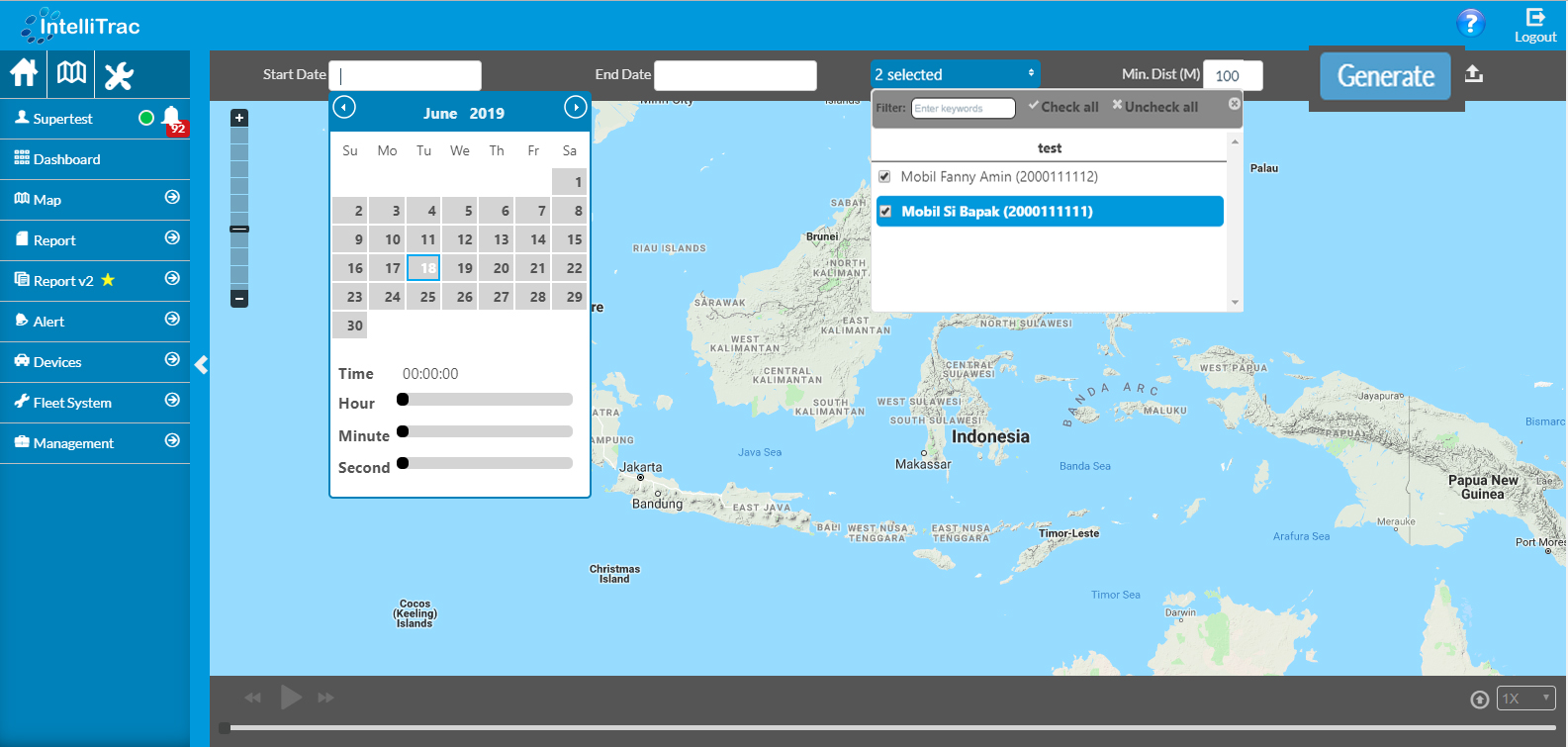Click the home icon in sidebar

pos(24,74)
